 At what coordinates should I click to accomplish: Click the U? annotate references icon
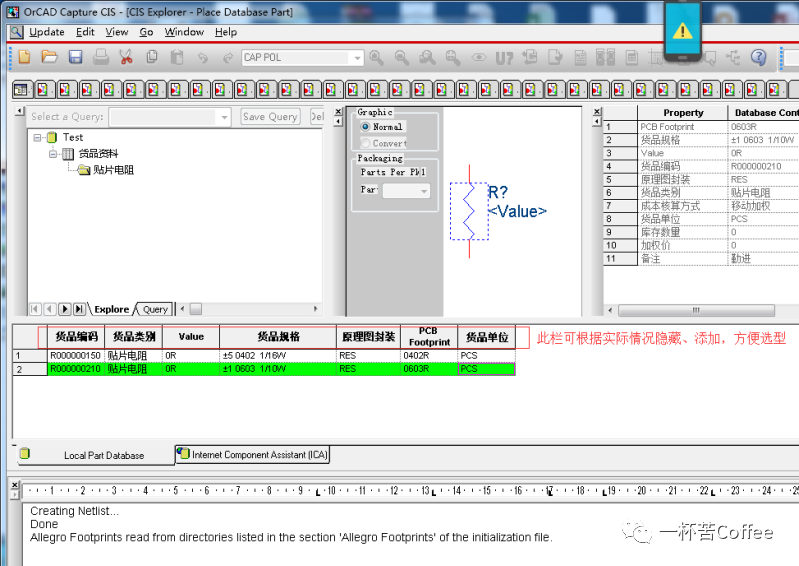click(x=504, y=58)
